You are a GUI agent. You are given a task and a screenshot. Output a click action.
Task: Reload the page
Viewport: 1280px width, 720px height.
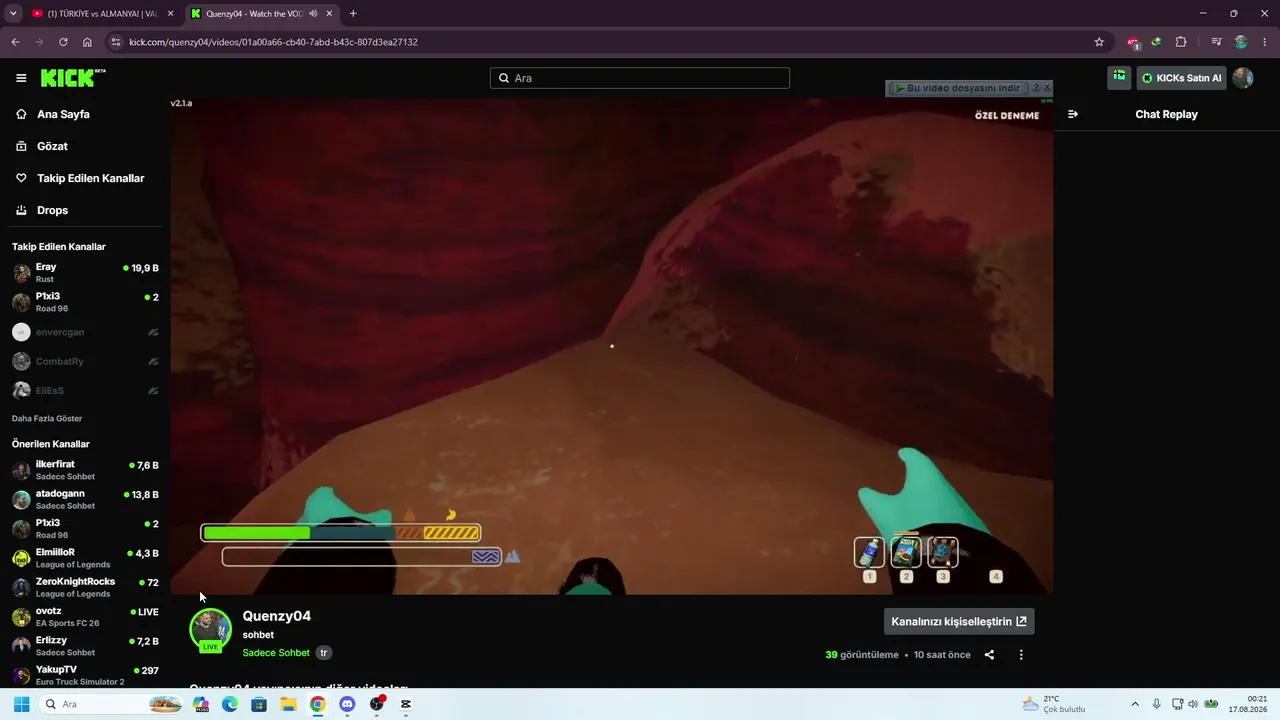(63, 42)
